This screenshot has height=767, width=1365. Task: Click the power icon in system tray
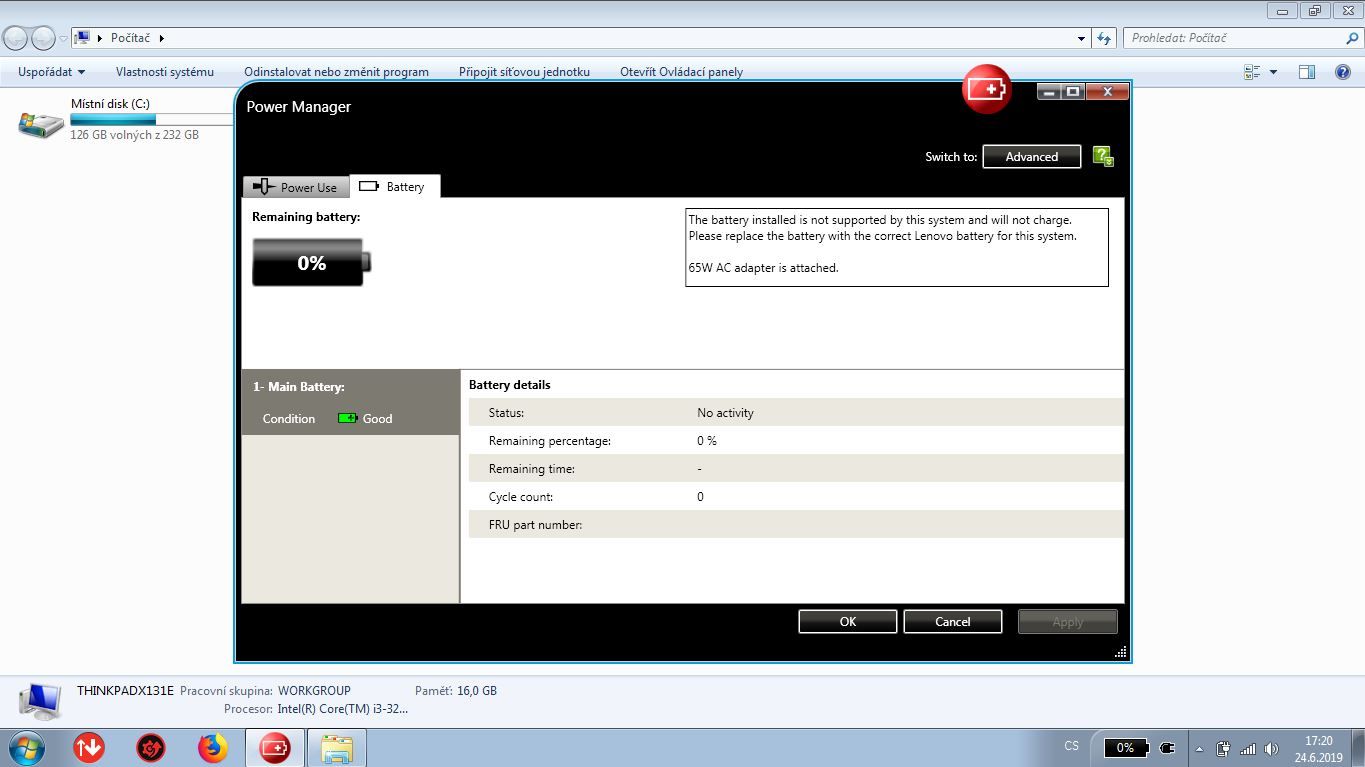pos(1223,748)
